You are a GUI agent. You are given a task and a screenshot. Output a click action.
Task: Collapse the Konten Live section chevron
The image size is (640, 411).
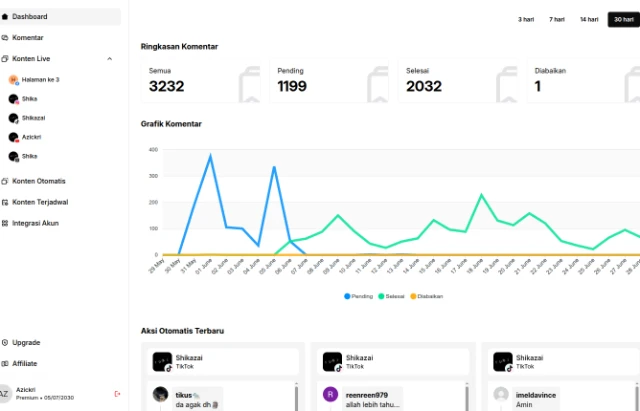point(109,59)
